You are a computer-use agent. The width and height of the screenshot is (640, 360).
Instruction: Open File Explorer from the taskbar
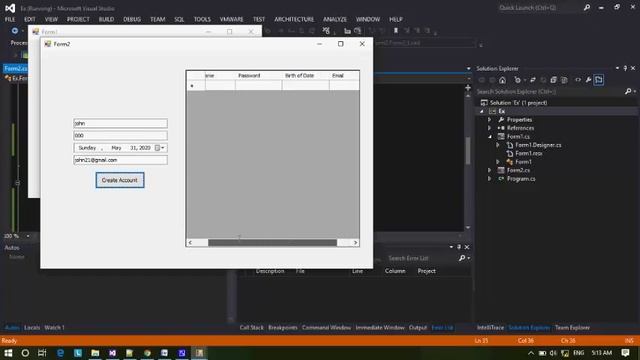(95, 353)
